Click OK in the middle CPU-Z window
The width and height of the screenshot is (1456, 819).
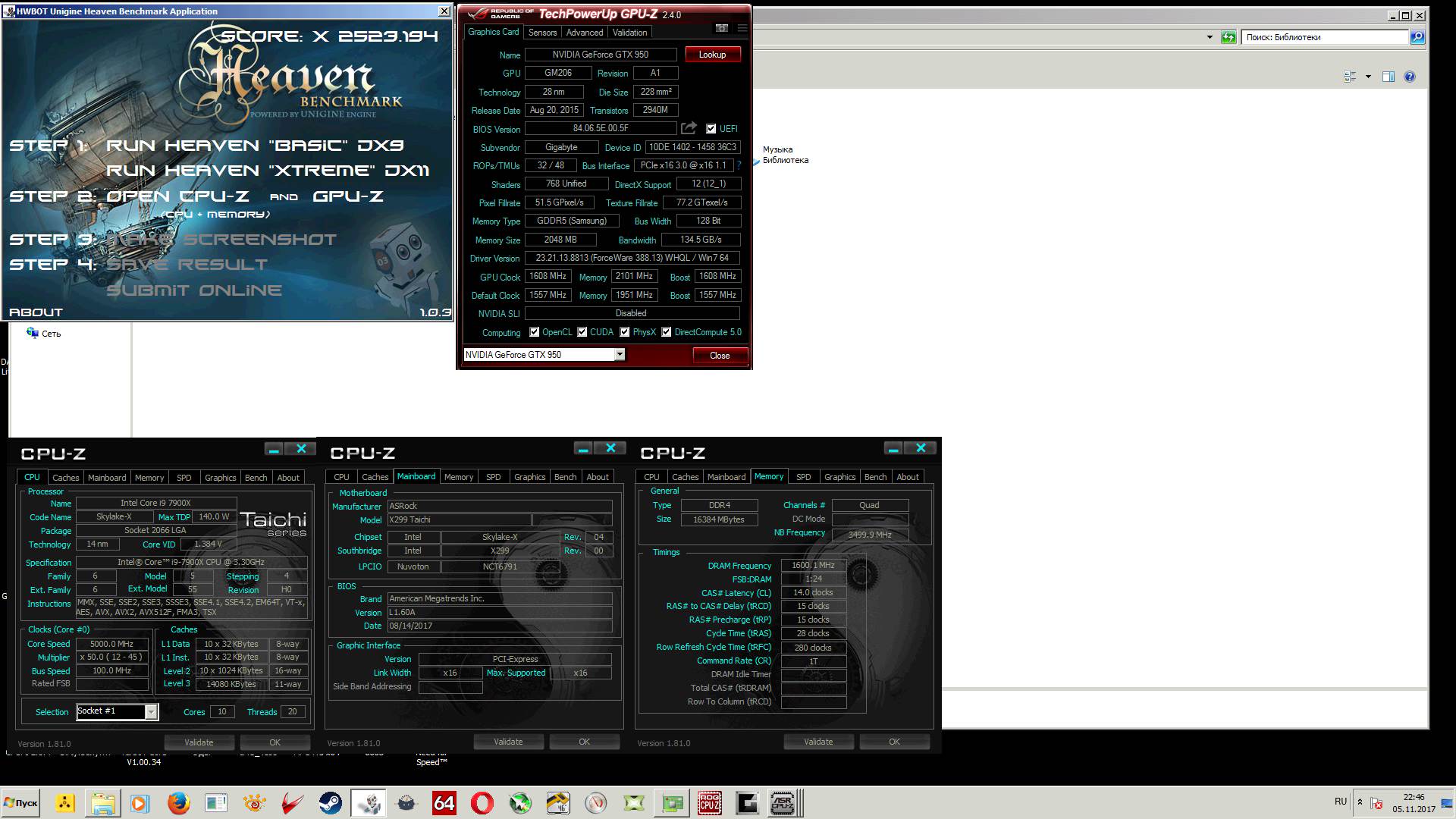[x=584, y=742]
